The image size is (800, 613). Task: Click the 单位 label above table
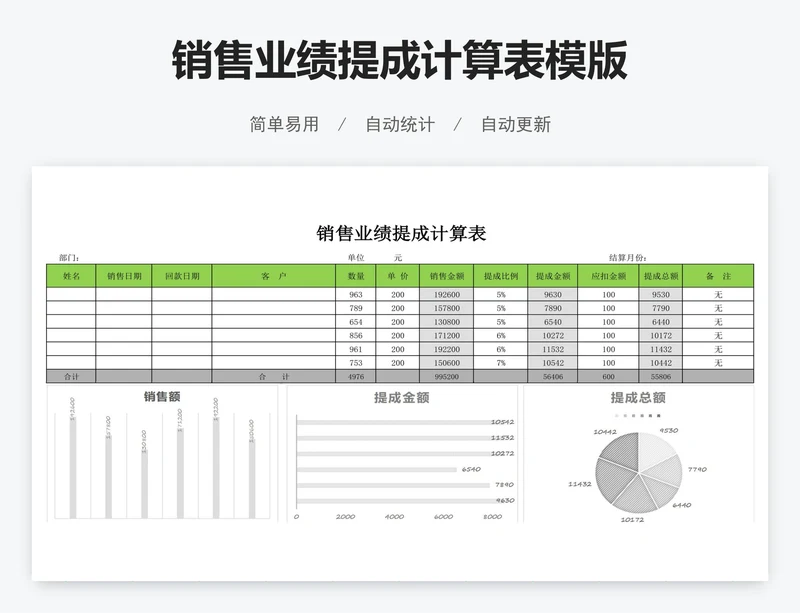tap(356, 258)
